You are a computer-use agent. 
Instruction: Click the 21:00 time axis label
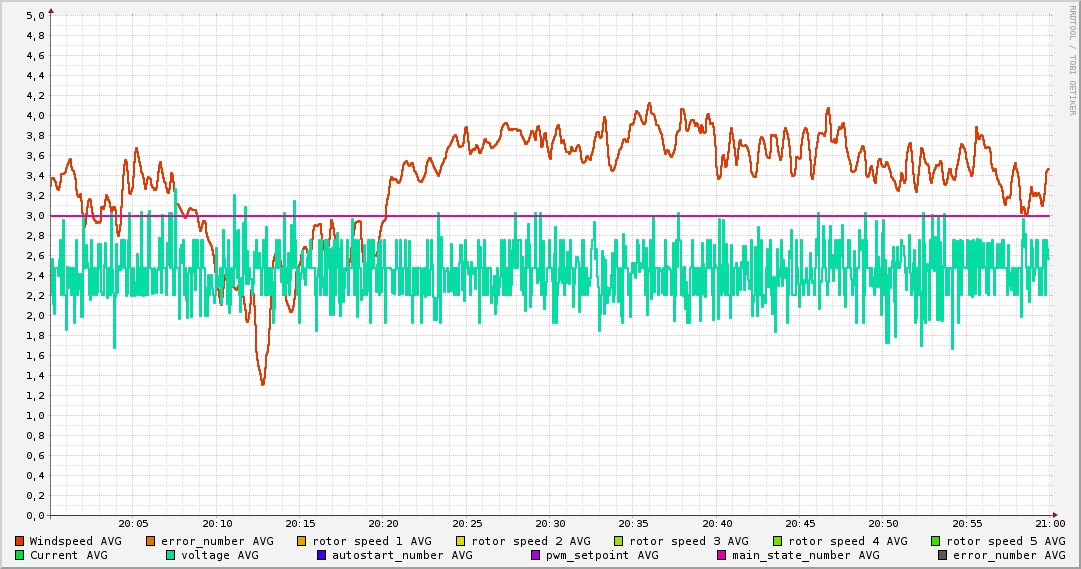[1050, 523]
